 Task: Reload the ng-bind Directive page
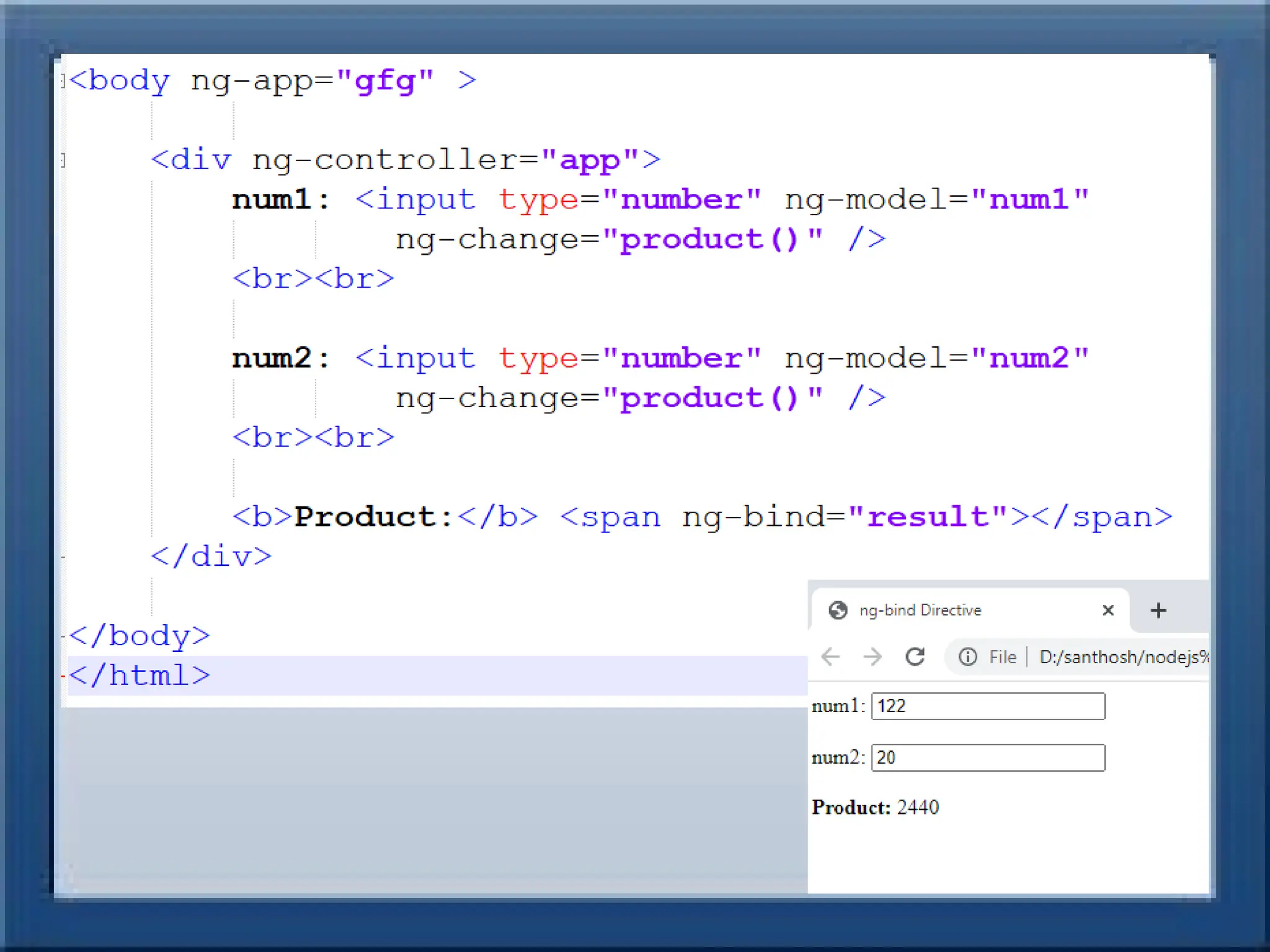click(915, 656)
